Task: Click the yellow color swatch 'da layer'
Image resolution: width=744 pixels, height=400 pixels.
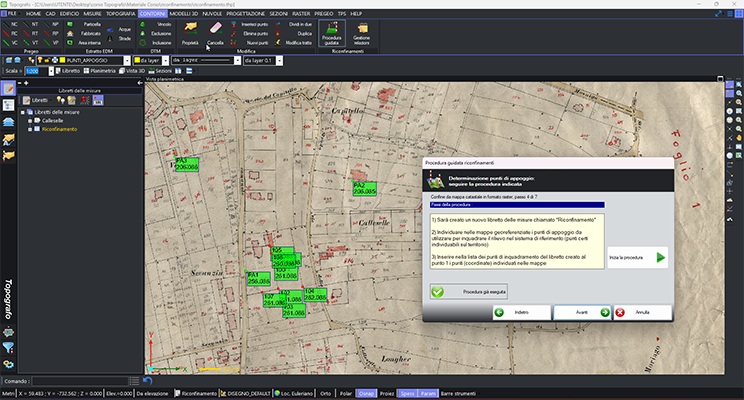Action: click(136, 60)
